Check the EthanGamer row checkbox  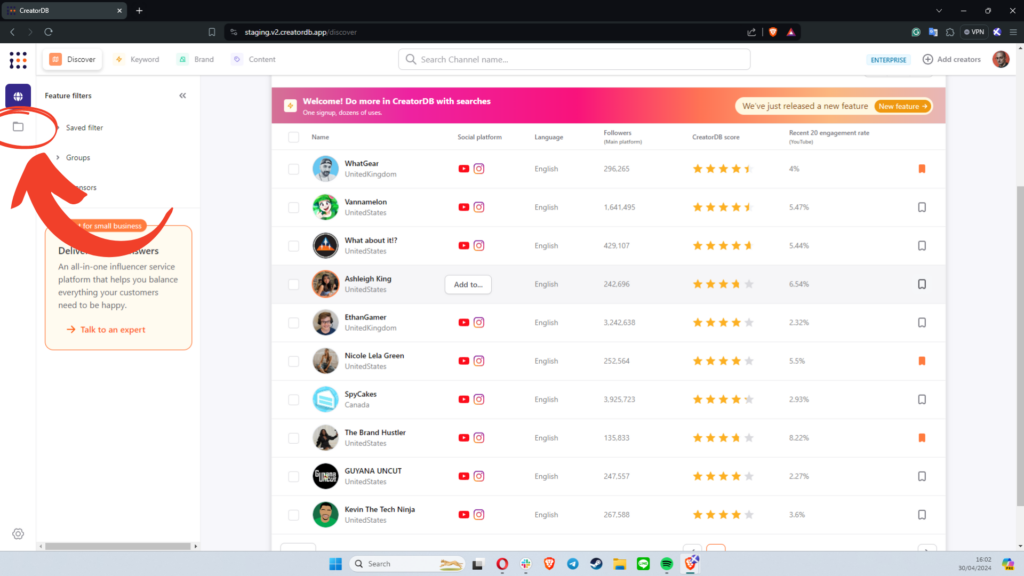coord(294,323)
